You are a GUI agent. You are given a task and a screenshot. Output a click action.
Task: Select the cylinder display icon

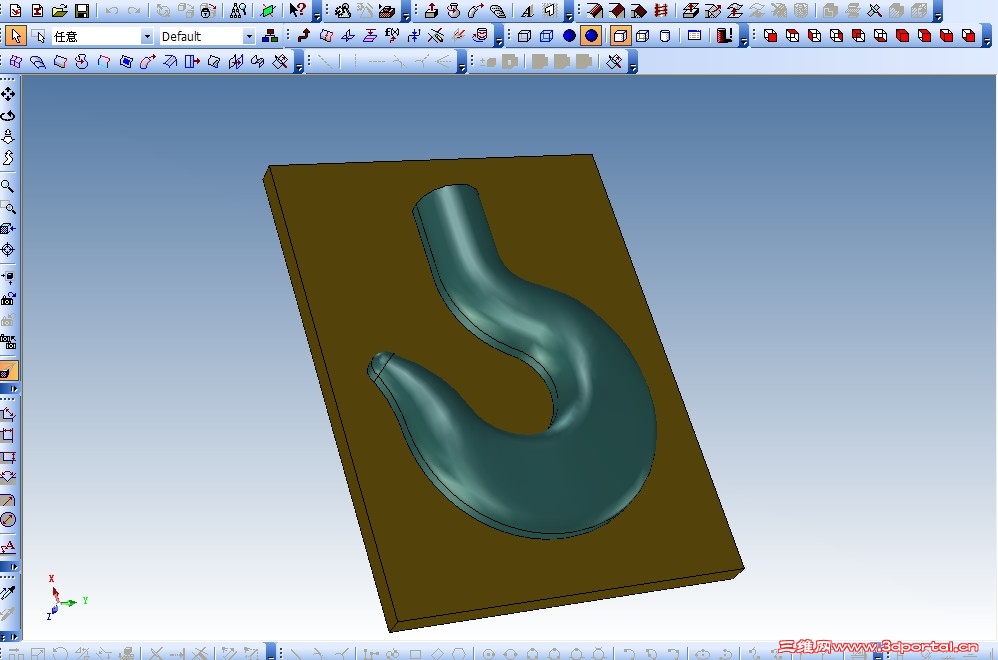[x=665, y=36]
